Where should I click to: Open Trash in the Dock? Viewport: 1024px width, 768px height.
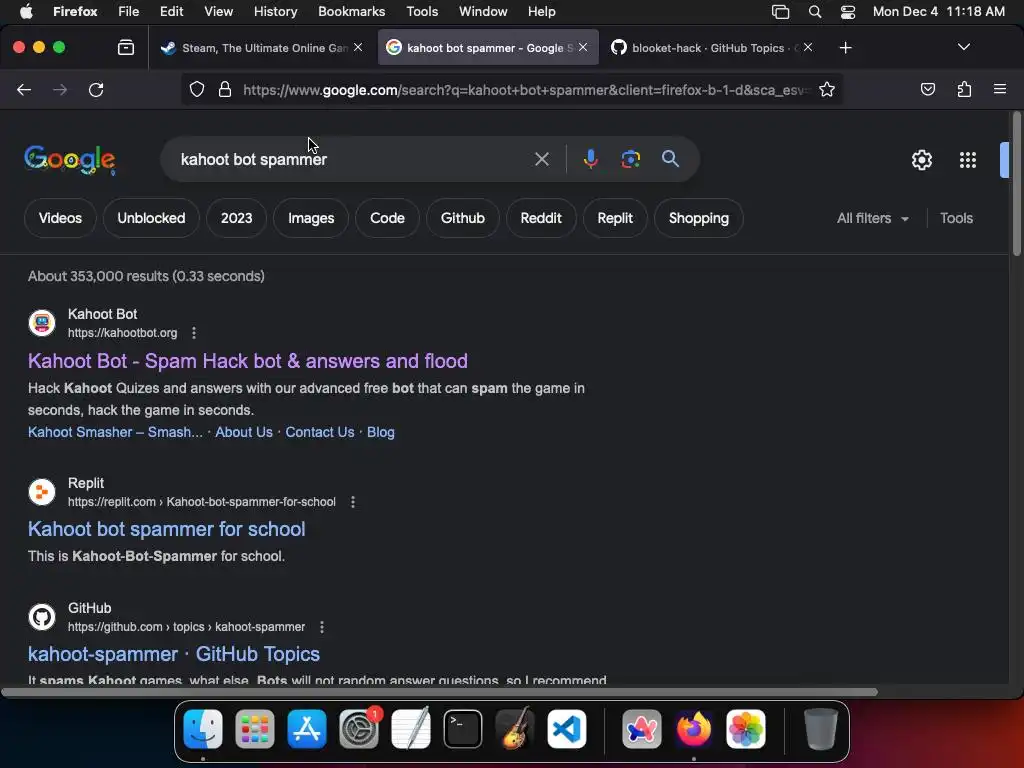(x=820, y=729)
